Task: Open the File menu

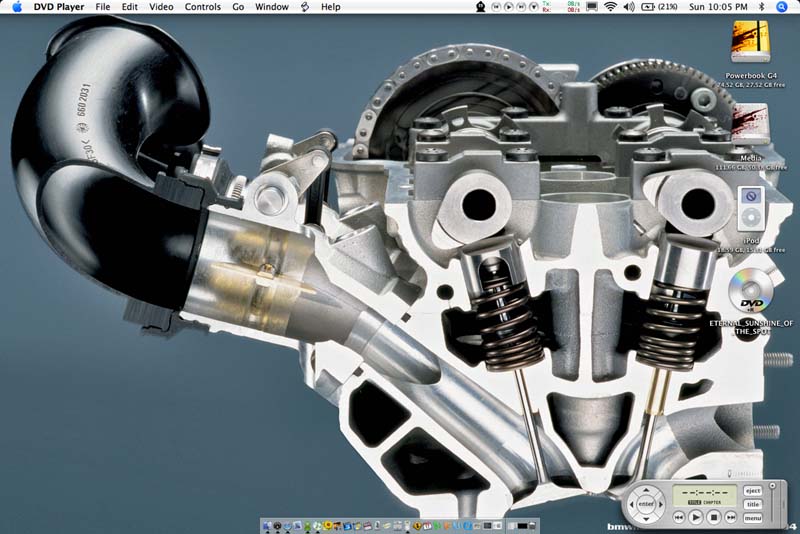Action: (x=103, y=7)
